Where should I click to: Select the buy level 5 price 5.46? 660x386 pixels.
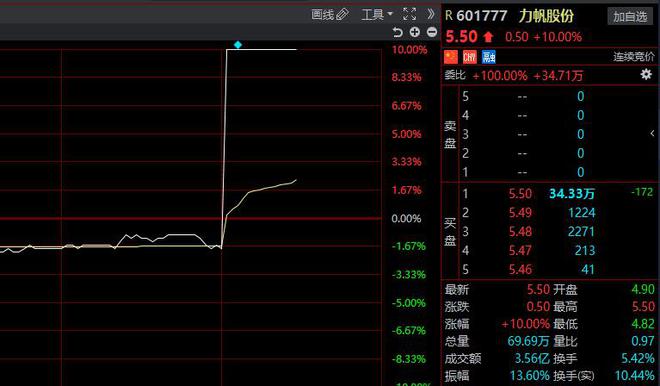click(x=520, y=269)
